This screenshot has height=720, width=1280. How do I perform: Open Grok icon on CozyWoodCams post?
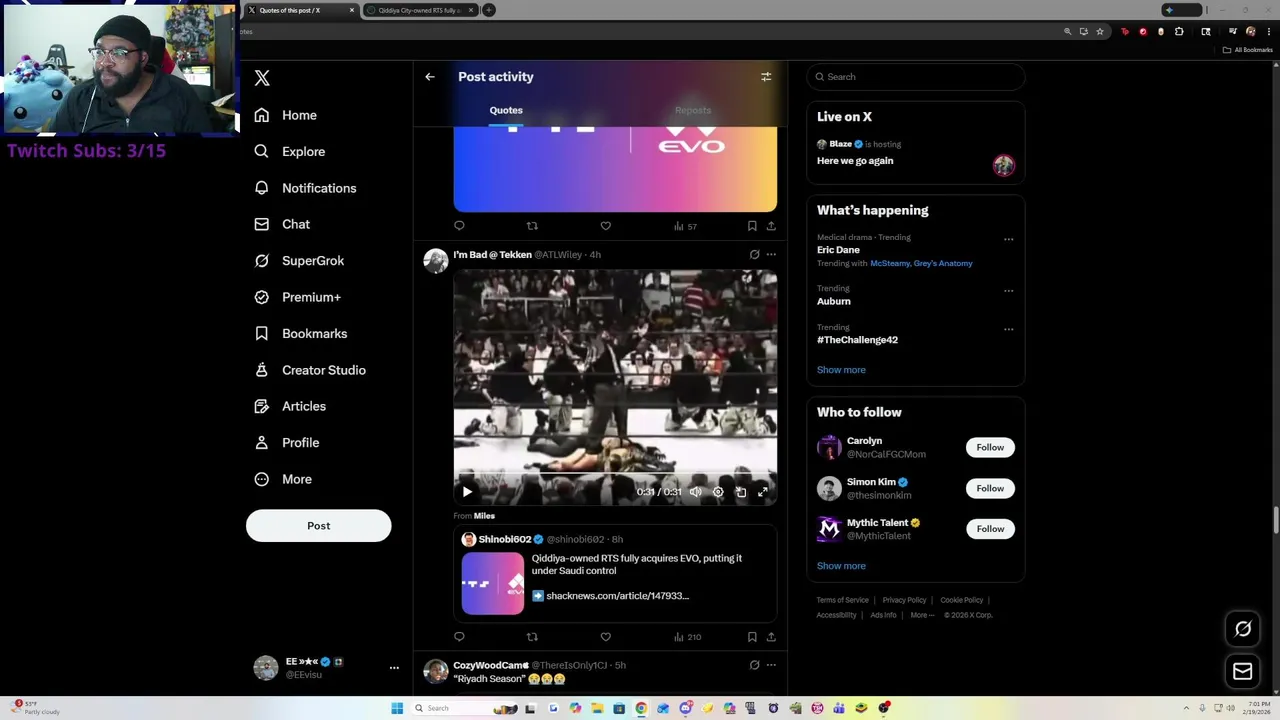point(754,665)
